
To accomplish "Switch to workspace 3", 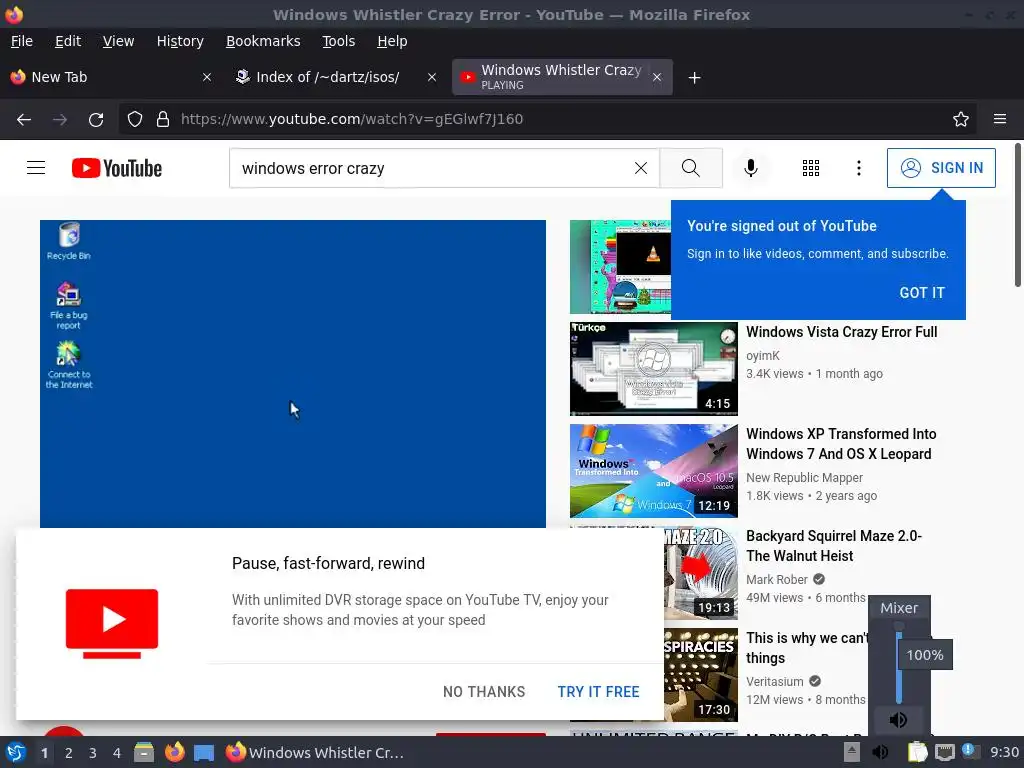I will tap(93, 753).
